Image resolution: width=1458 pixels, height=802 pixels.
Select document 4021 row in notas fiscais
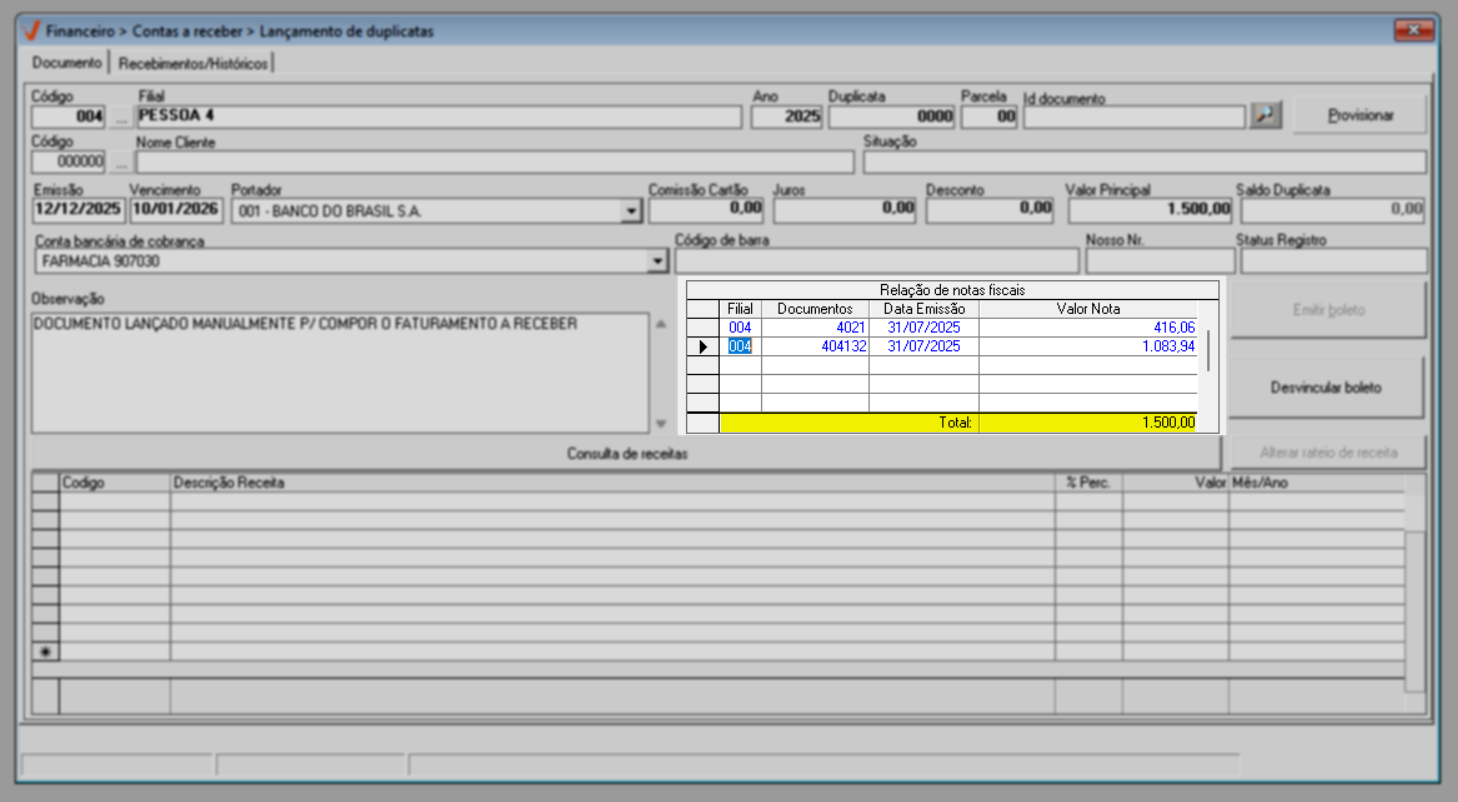815,328
